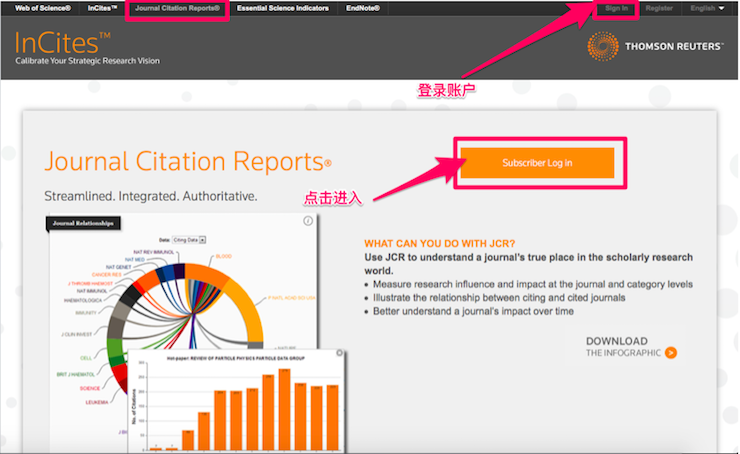Click the NAT REV IMMUNOL label
The width and height of the screenshot is (740, 454).
[x=154, y=252]
